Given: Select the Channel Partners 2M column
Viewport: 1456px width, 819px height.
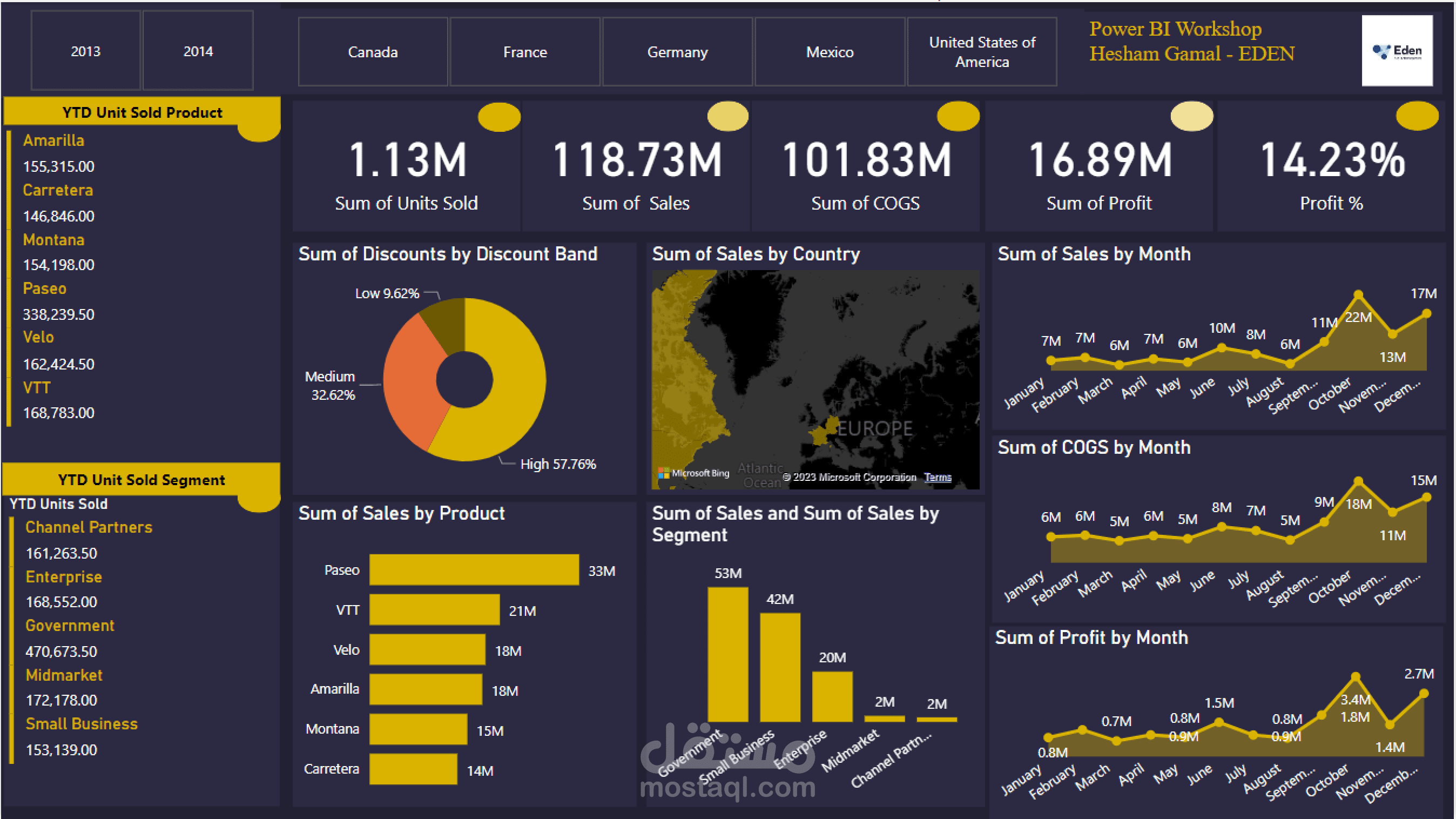Looking at the screenshot, I should [936, 720].
